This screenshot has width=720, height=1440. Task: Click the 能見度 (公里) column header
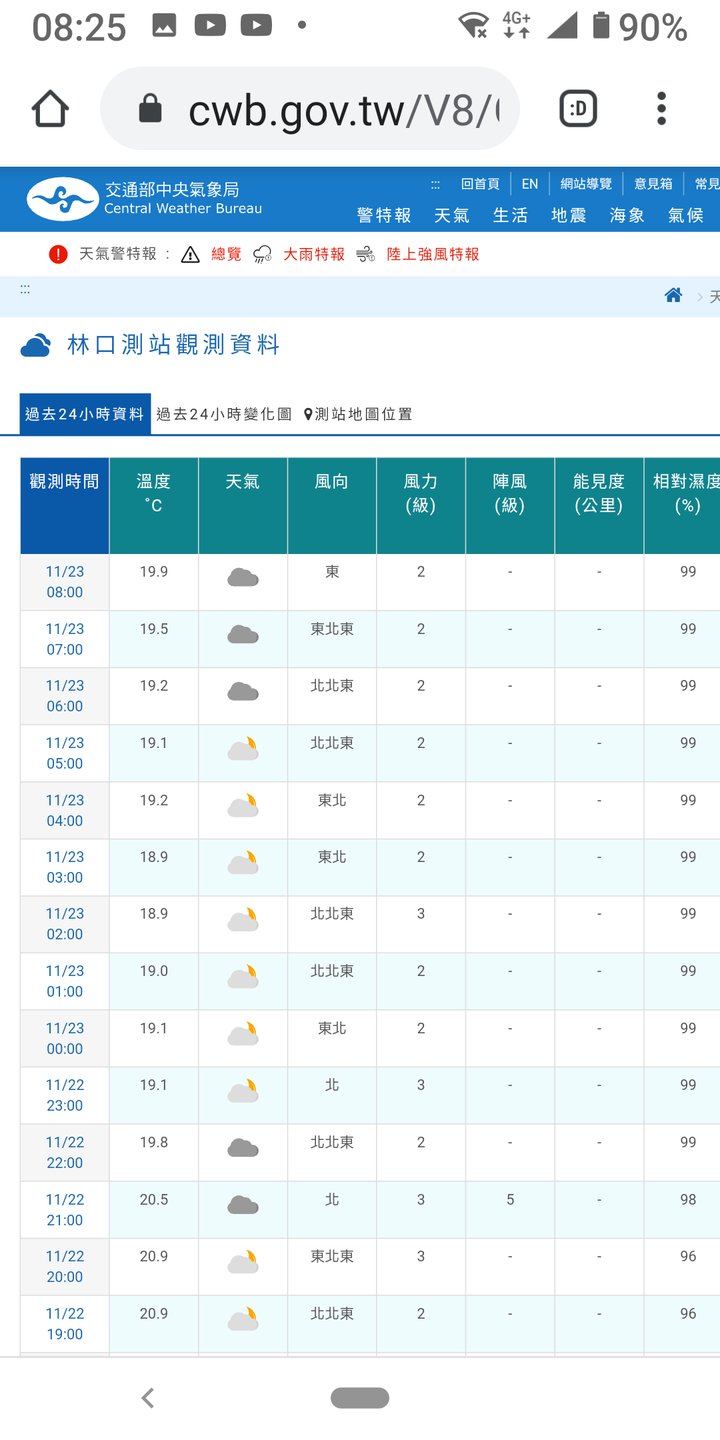pyautogui.click(x=599, y=506)
